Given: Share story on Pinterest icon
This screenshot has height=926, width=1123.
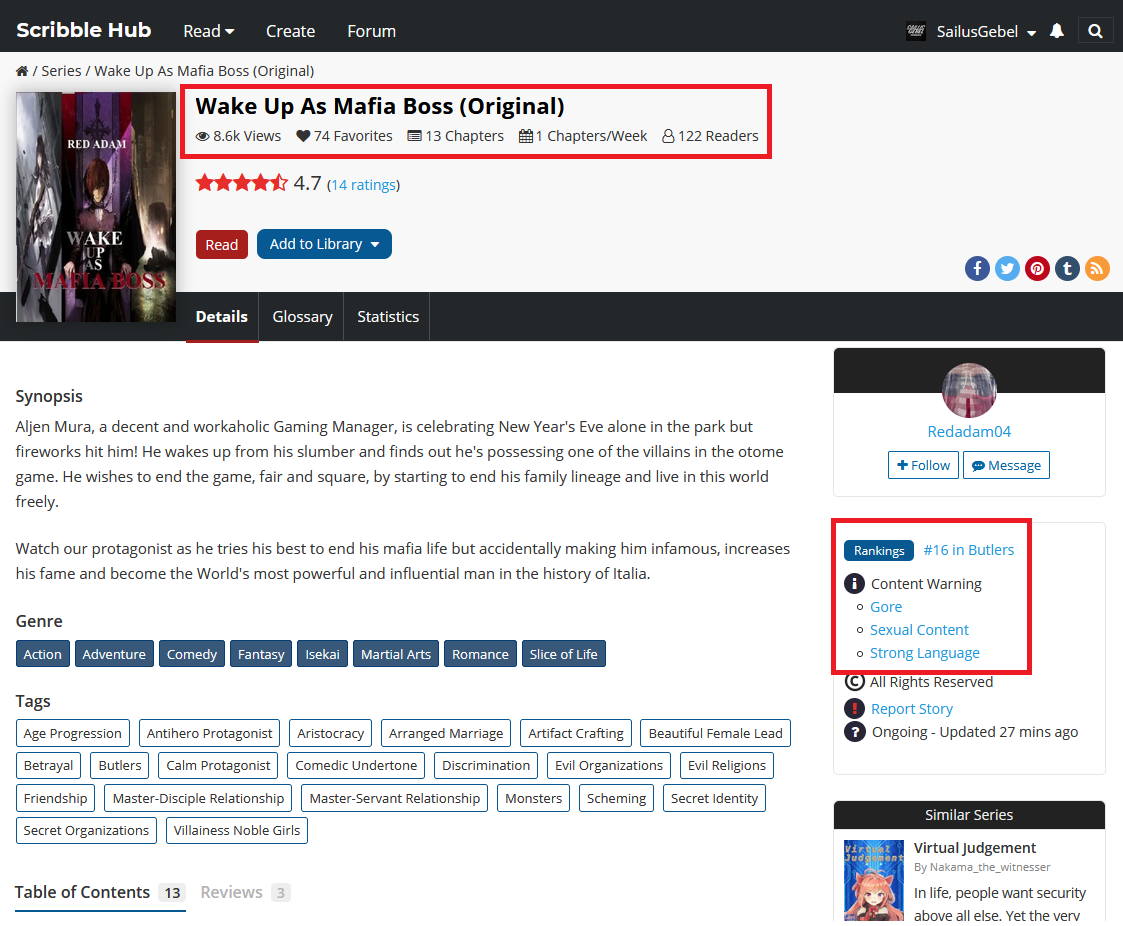Looking at the screenshot, I should [x=1037, y=268].
